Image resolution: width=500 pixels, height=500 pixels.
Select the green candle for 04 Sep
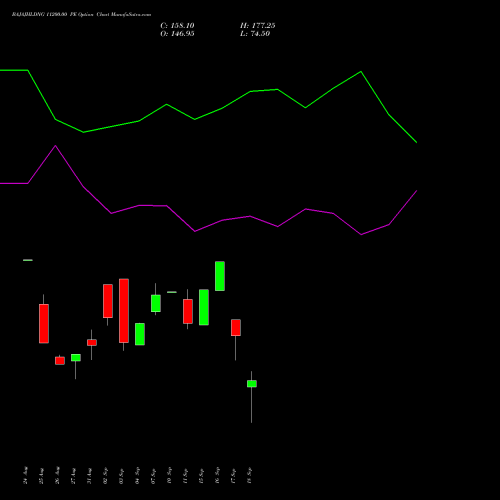(x=140, y=334)
